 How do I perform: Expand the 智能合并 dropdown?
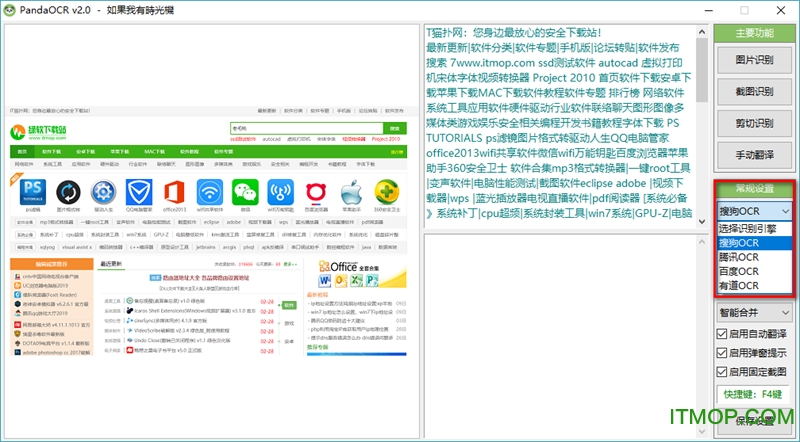click(x=754, y=312)
